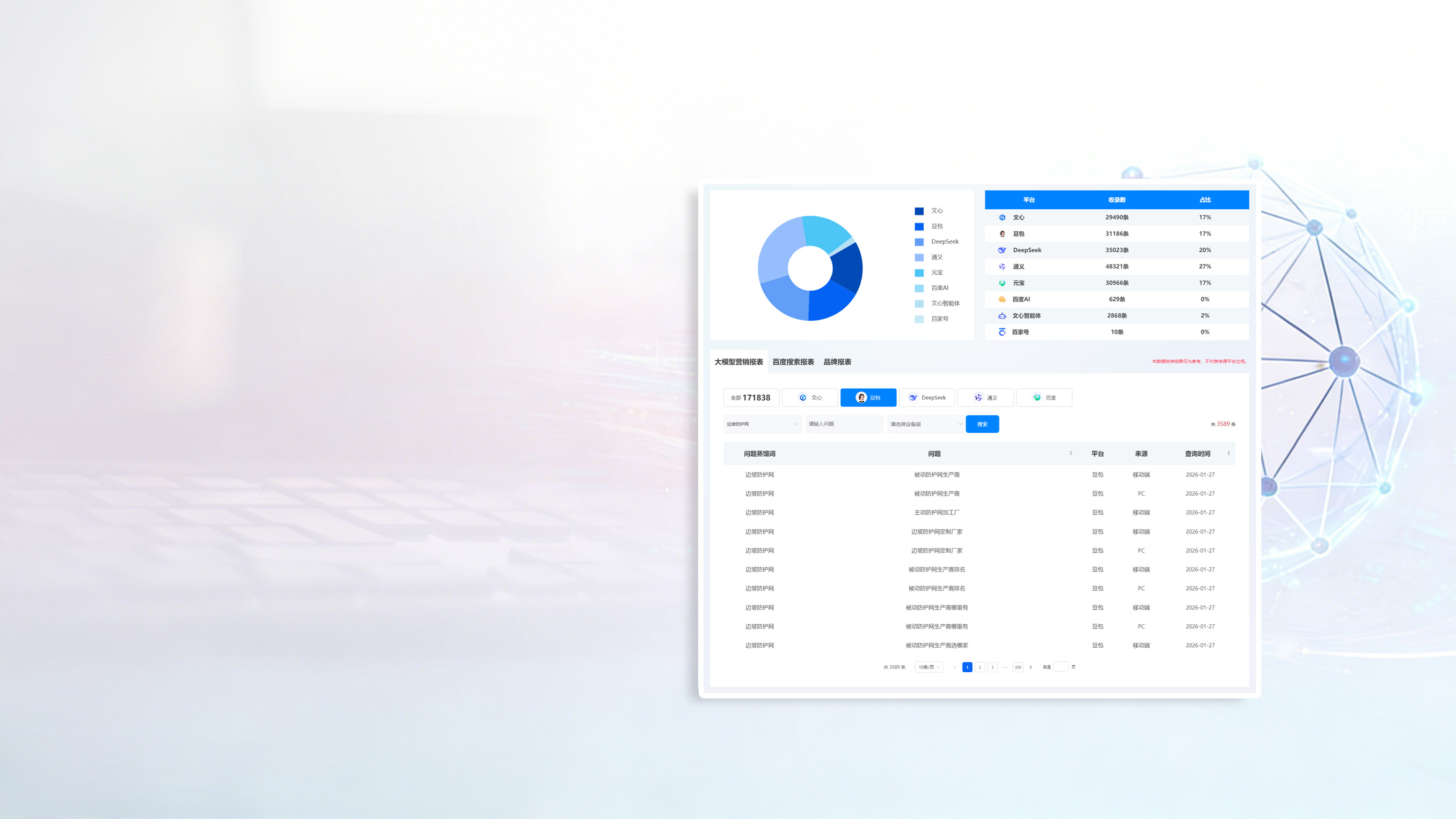This screenshot has height=819, width=1456.
Task: Open the 10条/页 page size dropdown
Action: pos(929,667)
